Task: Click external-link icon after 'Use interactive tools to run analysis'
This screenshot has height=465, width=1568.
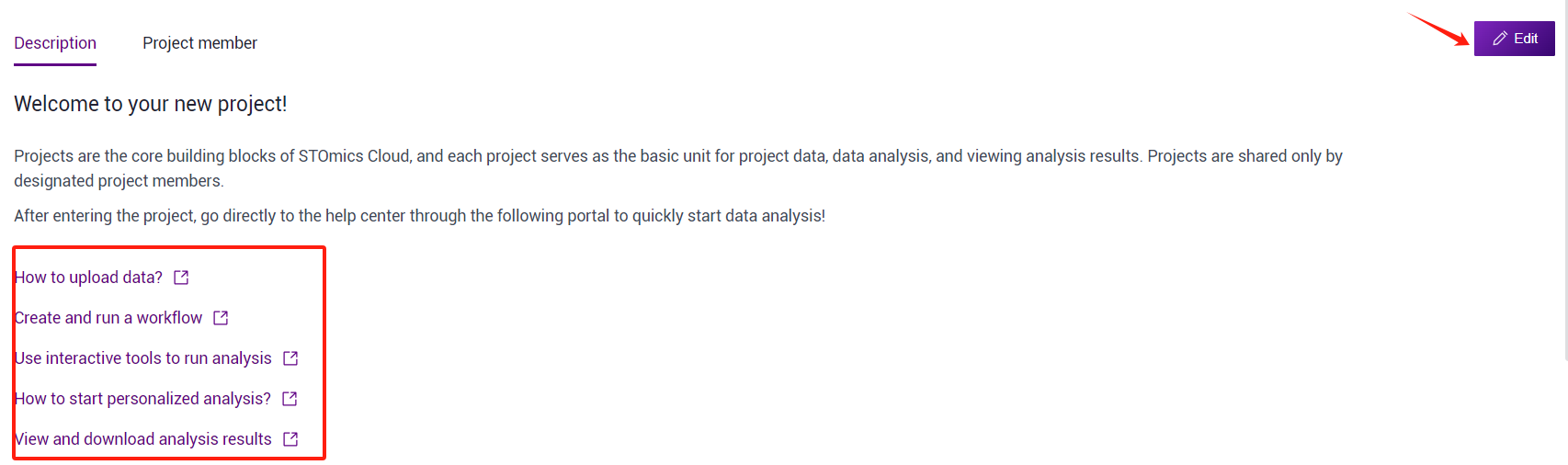Action: (290, 358)
